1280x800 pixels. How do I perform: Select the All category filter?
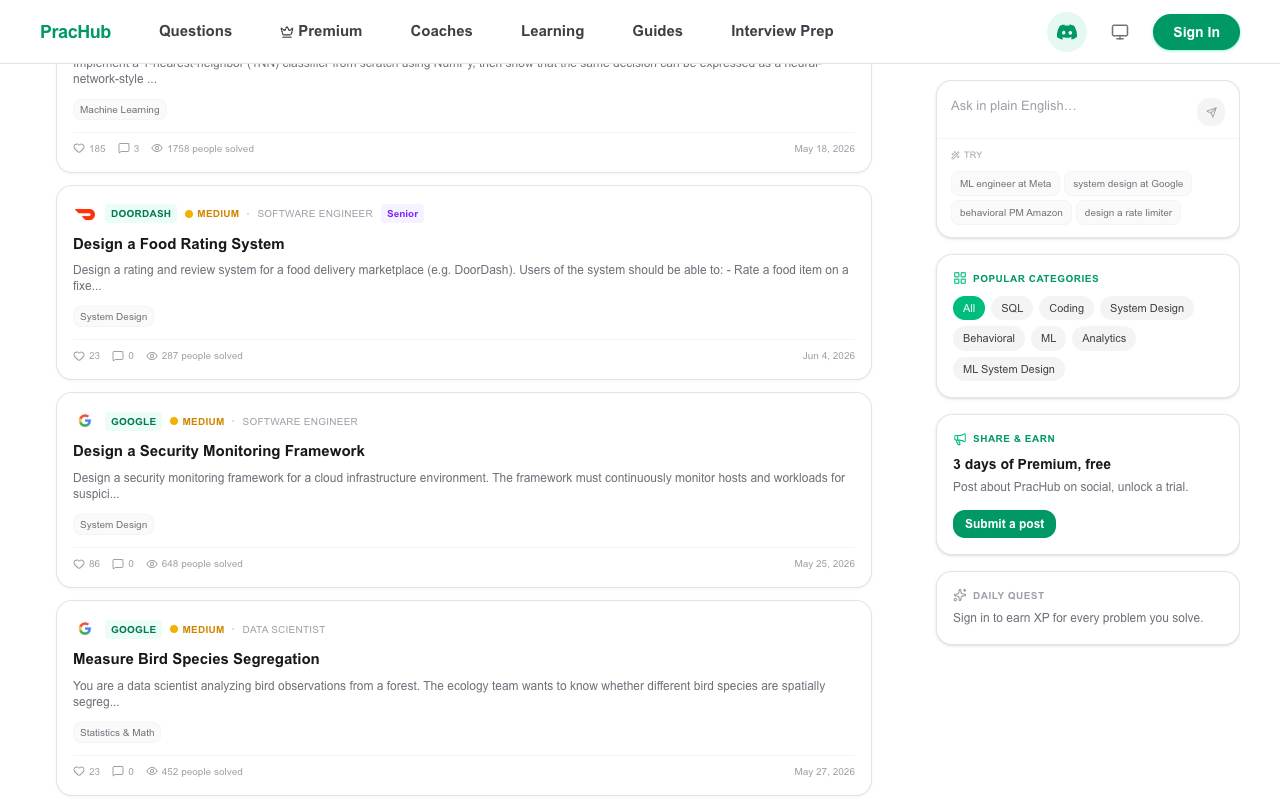969,308
